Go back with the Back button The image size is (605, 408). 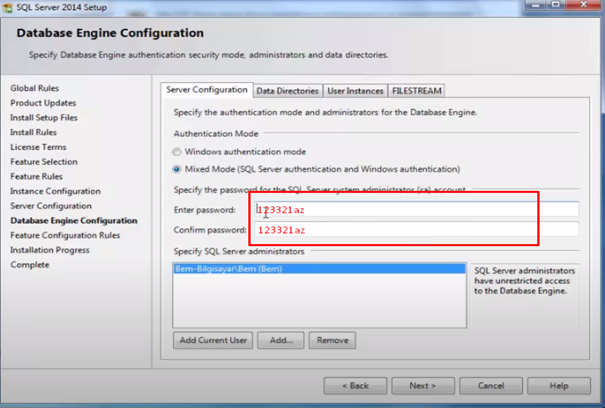(x=355, y=386)
